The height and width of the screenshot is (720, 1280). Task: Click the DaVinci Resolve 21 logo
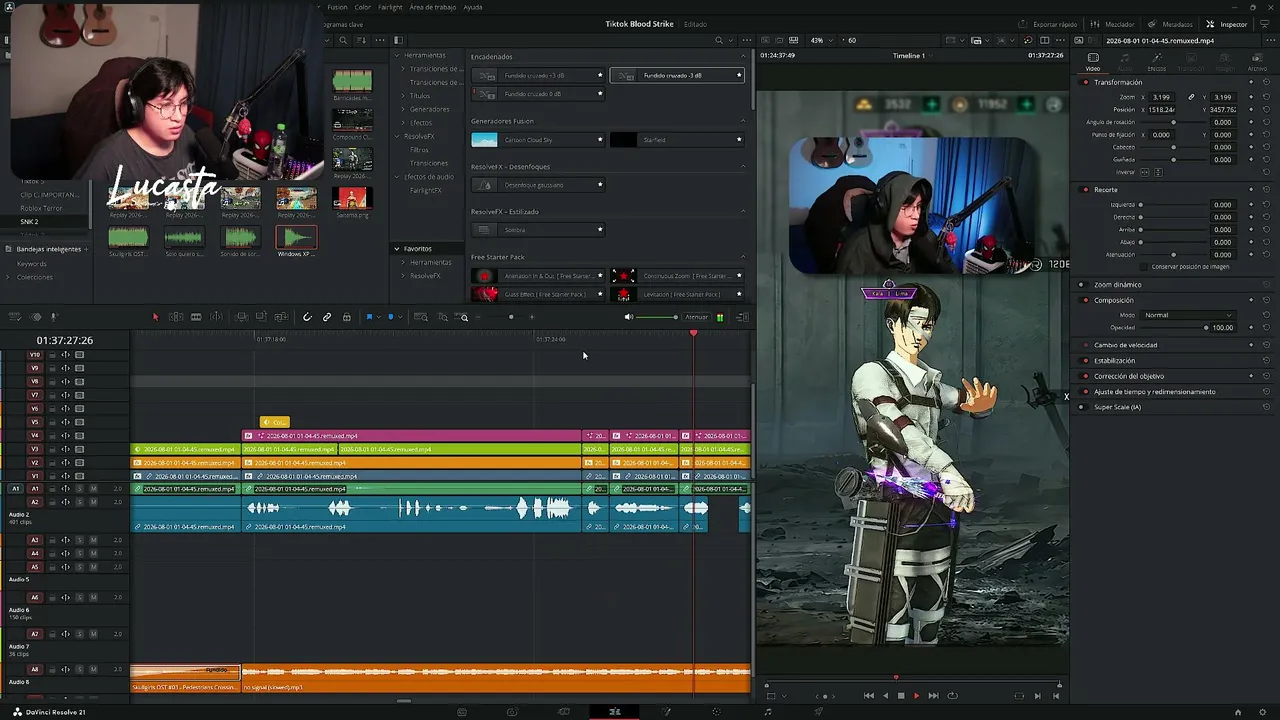16,712
